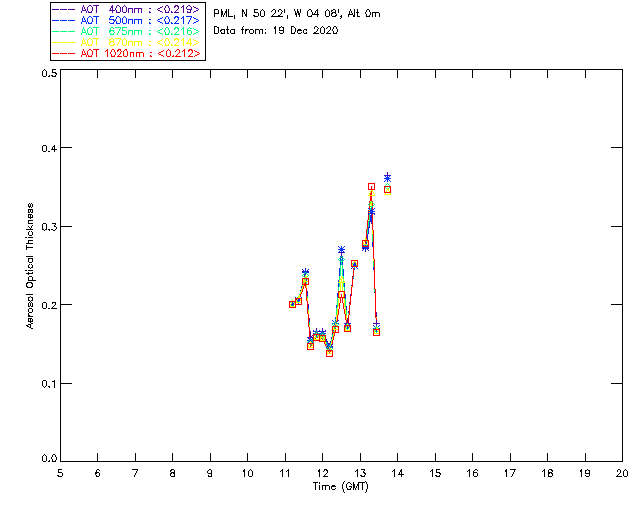
Task: Click the y-axis tick label 0.4
Action: pos(49,148)
